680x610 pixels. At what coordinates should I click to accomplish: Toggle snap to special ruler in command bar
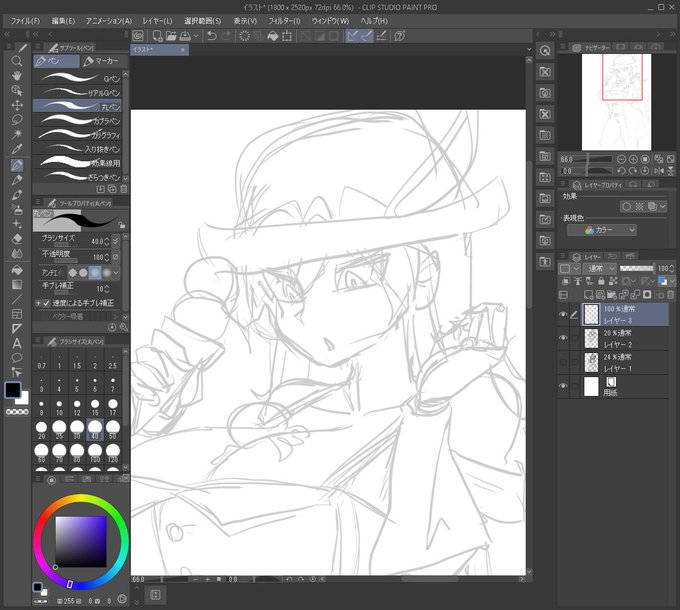(x=367, y=36)
